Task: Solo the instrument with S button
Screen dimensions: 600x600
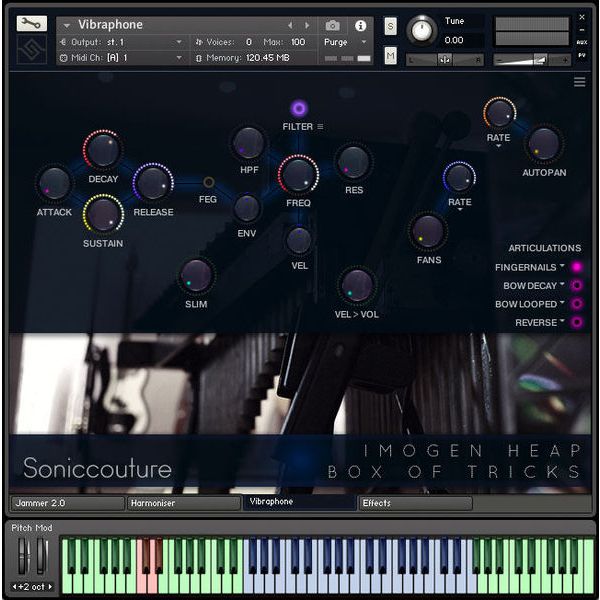Action: pos(390,26)
